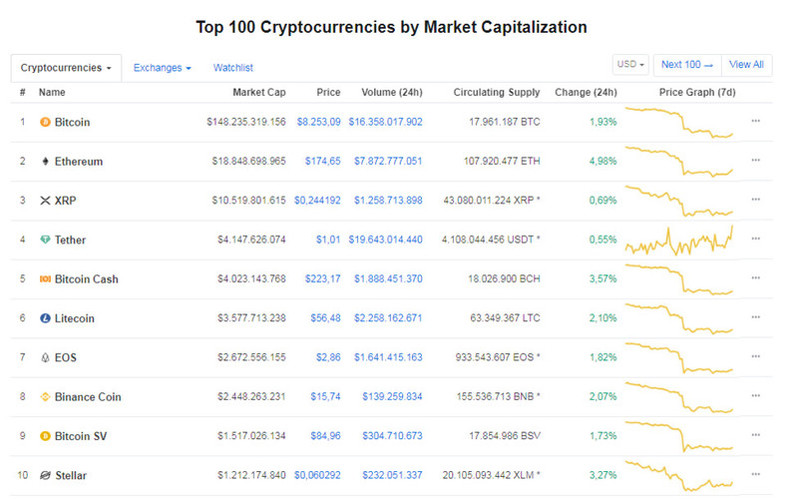This screenshot has height=499, width=798.
Task: Open the Exchanges dropdown menu
Action: point(162,68)
